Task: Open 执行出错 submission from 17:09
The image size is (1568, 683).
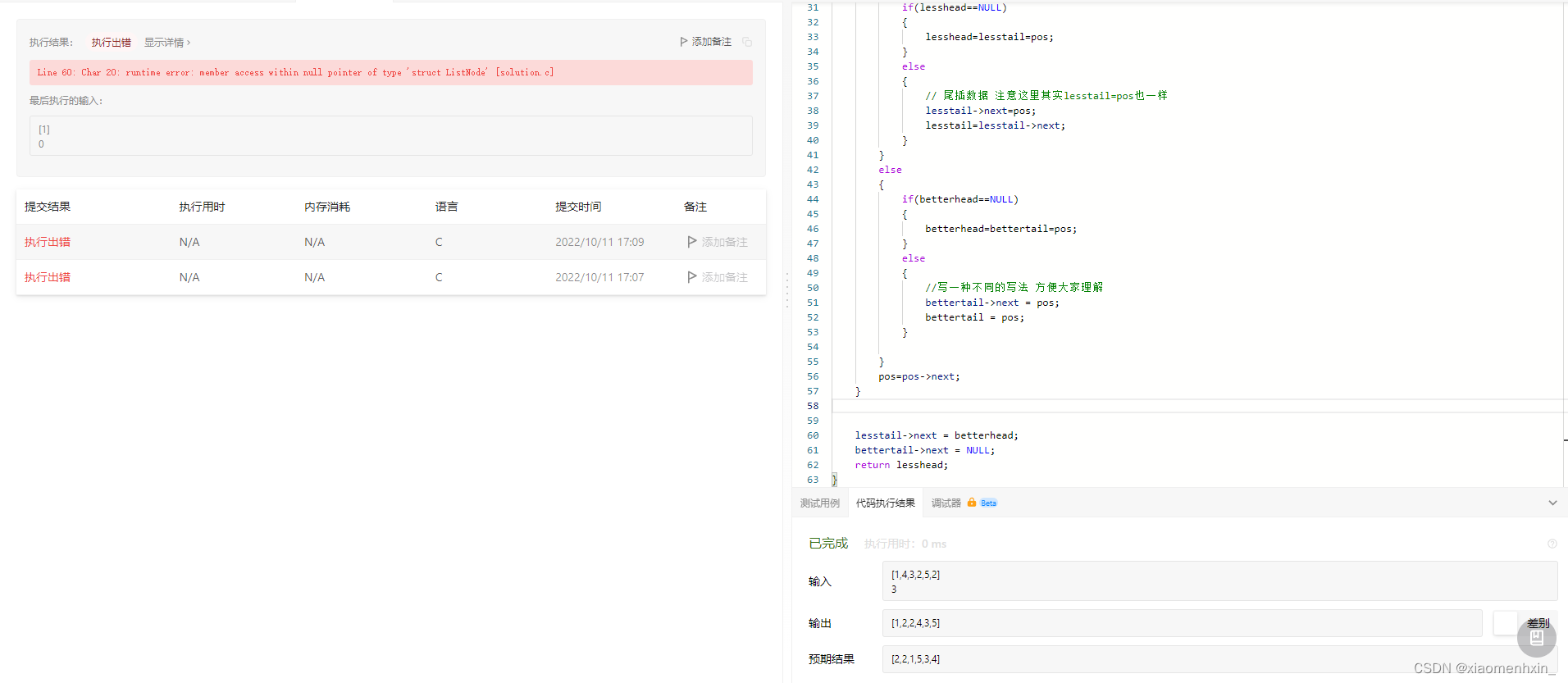Action: point(48,242)
